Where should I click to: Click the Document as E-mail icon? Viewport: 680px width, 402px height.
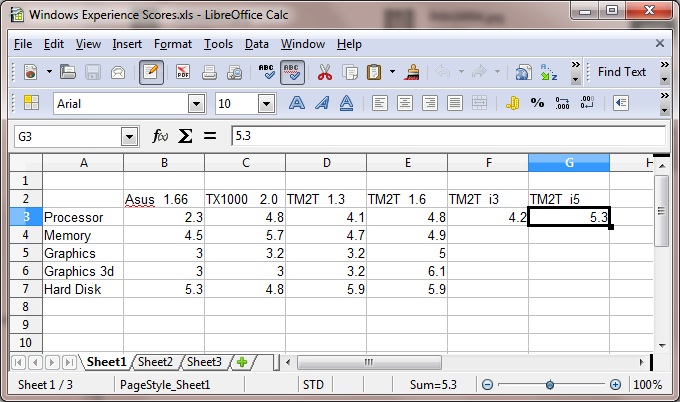coord(118,72)
